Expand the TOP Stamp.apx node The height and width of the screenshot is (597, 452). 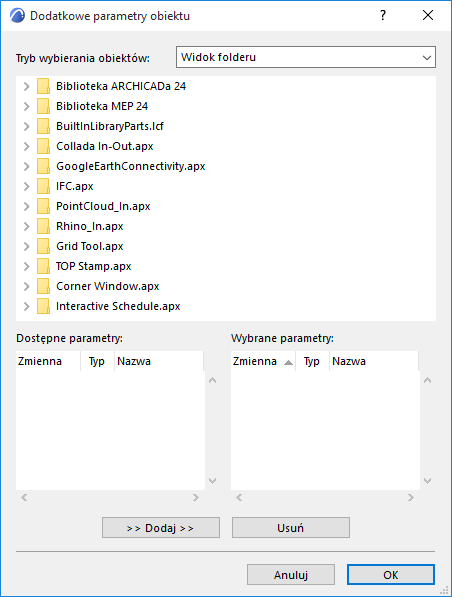pyautogui.click(x=27, y=266)
